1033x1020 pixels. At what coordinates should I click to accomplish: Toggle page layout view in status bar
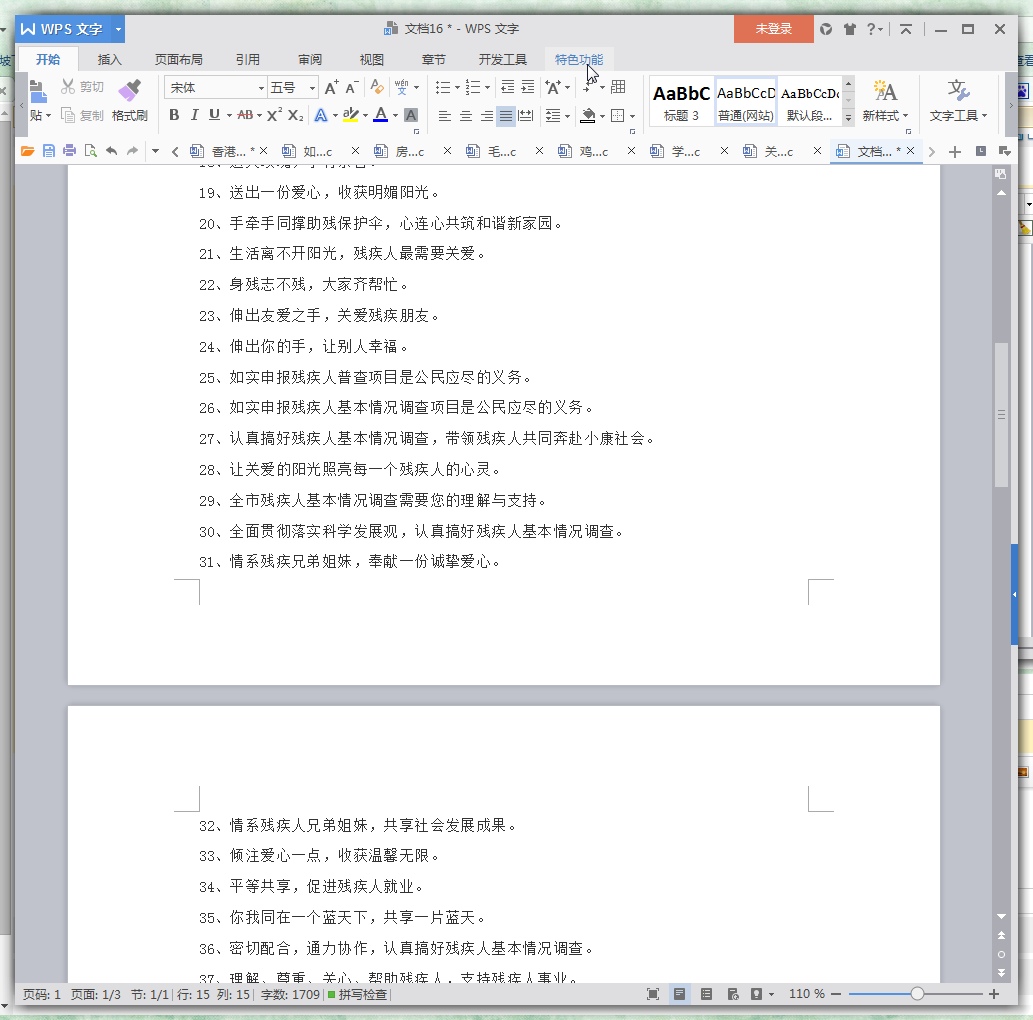pyautogui.click(x=679, y=994)
